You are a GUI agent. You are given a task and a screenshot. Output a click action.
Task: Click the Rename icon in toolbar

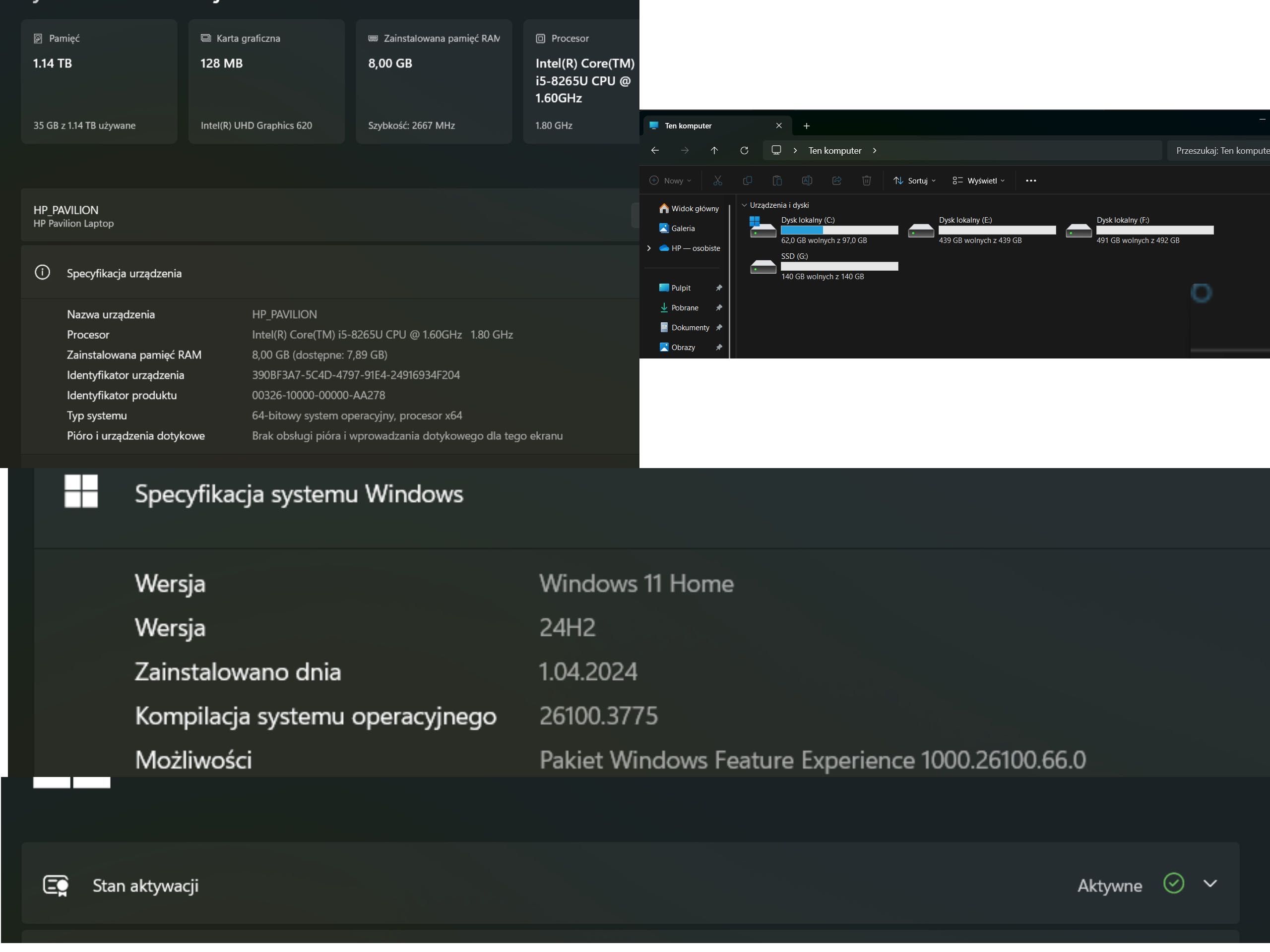pos(807,181)
